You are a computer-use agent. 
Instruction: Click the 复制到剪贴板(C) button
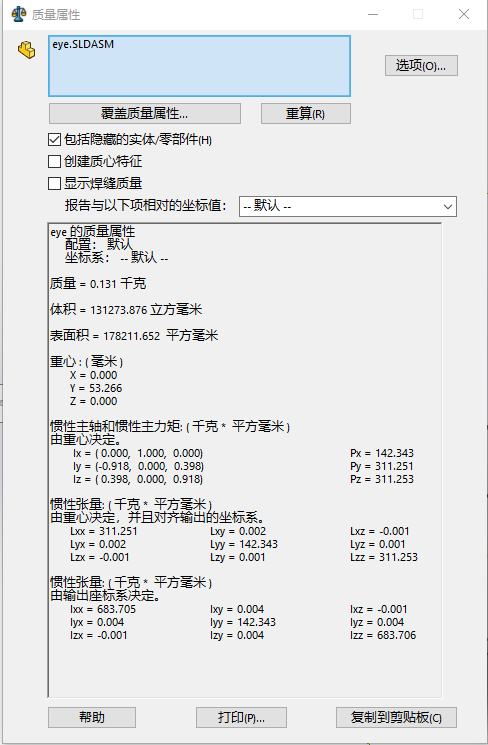pos(396,717)
